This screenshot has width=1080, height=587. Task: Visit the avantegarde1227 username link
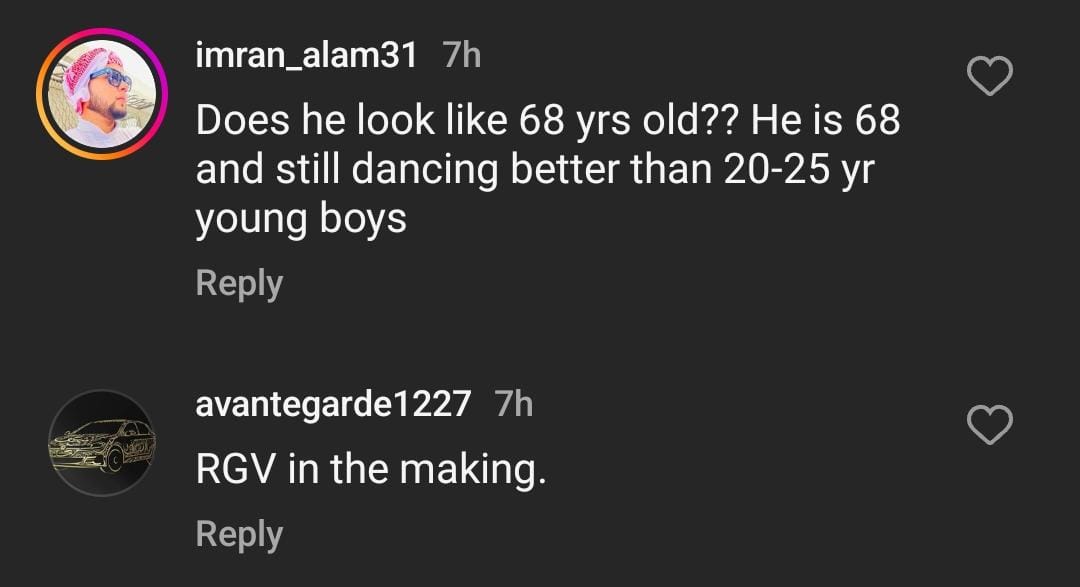click(x=333, y=404)
